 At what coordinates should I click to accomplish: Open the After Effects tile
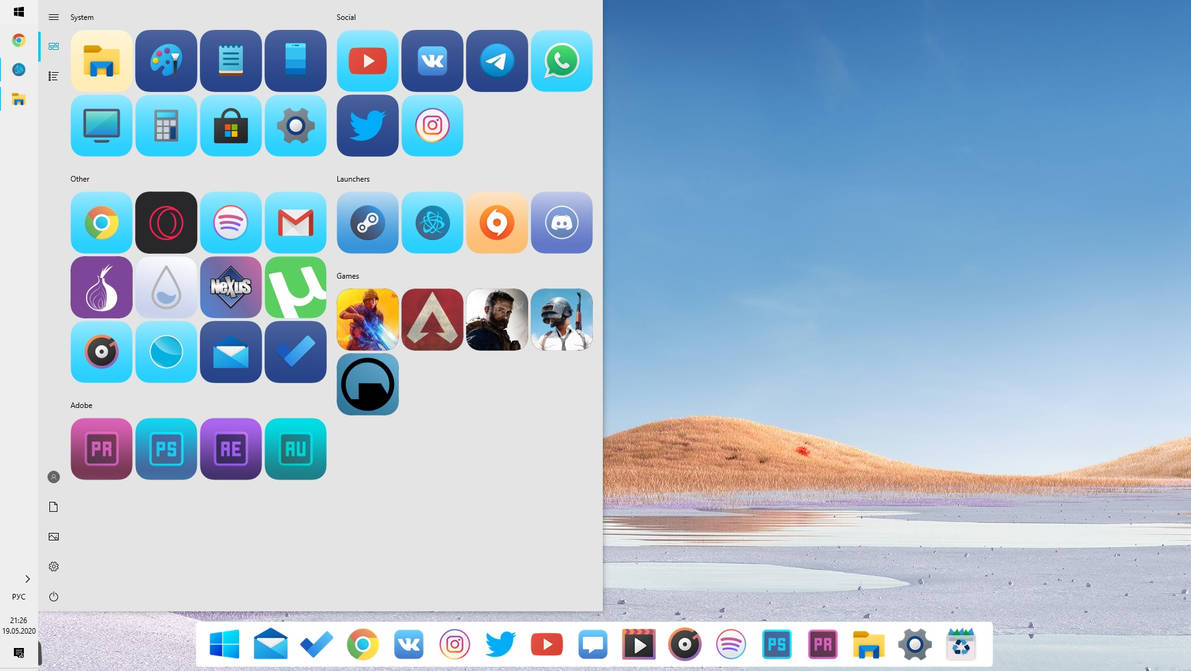click(x=231, y=449)
